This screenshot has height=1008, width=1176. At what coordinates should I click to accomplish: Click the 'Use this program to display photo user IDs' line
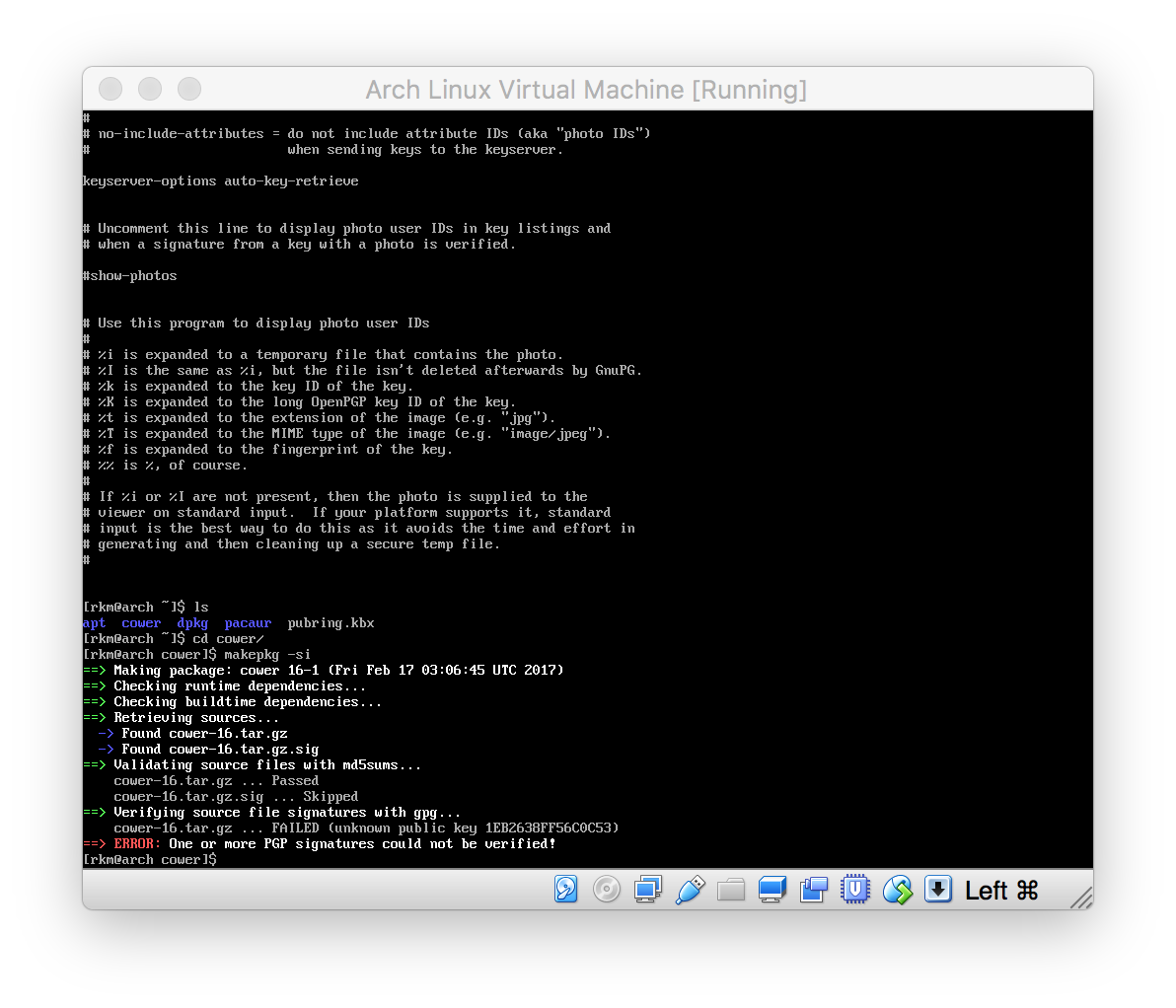[256, 324]
